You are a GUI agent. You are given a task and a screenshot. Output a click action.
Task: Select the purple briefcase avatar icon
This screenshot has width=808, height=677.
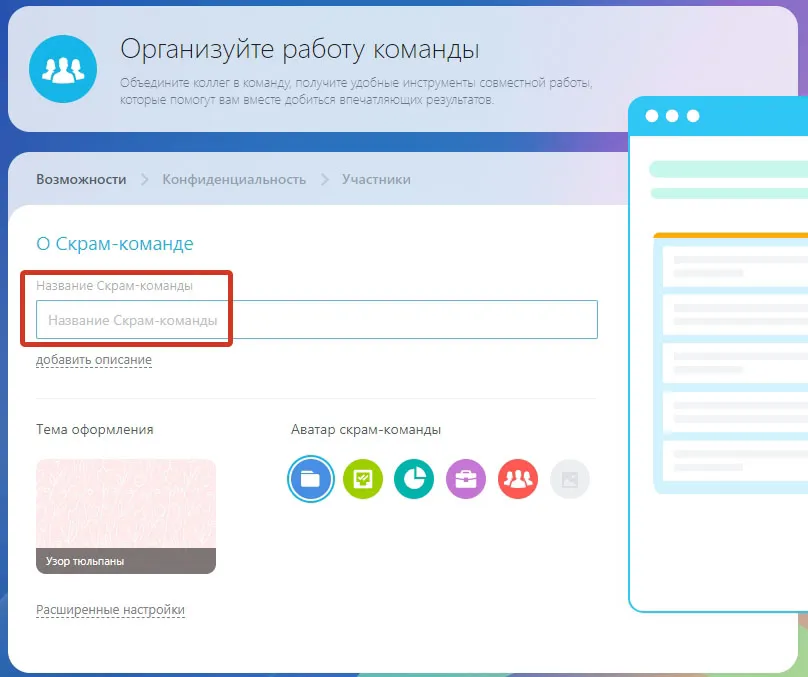tap(466, 479)
